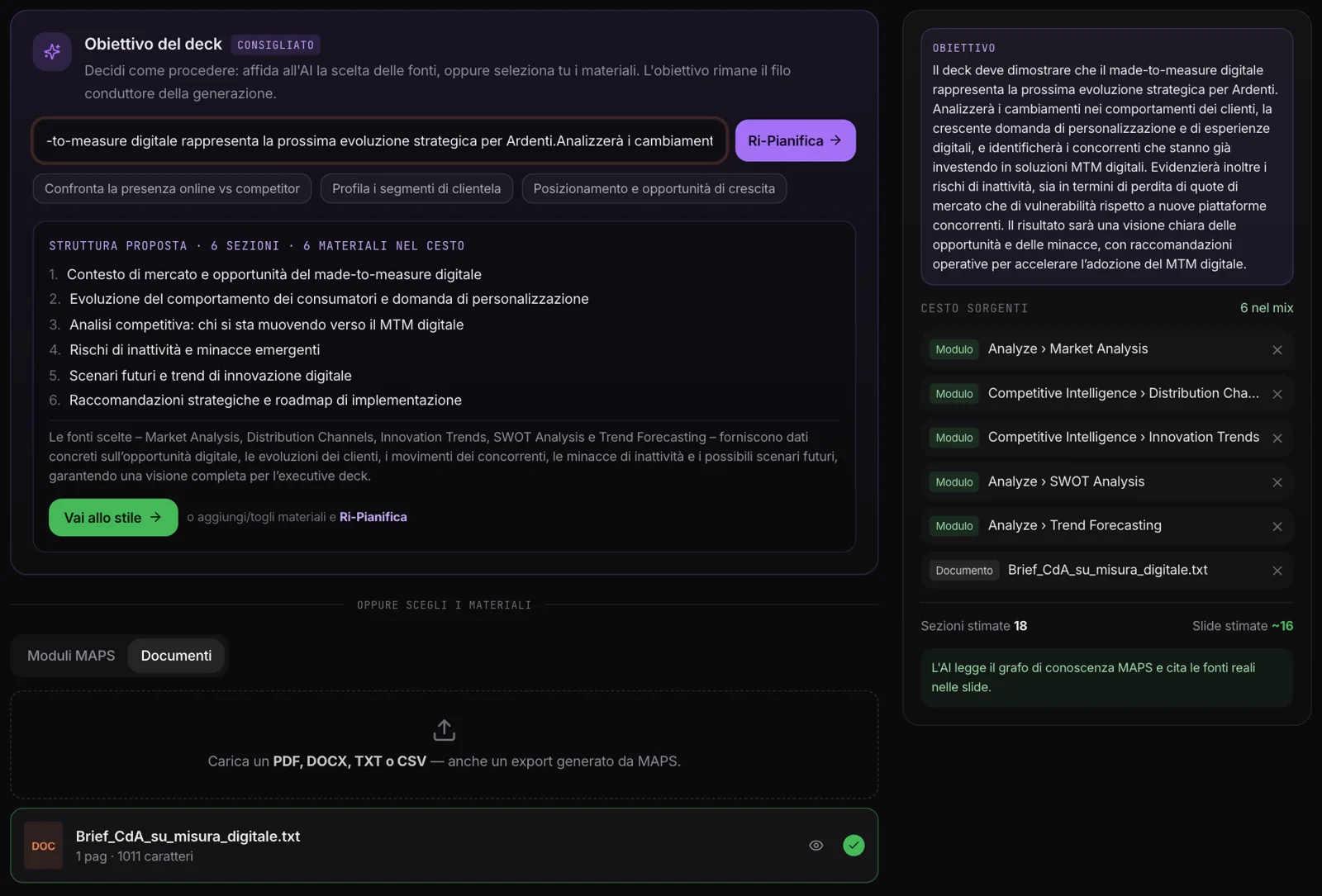Click the DOC file thumbnail icon
This screenshot has width=1322, height=896.
tap(43, 846)
